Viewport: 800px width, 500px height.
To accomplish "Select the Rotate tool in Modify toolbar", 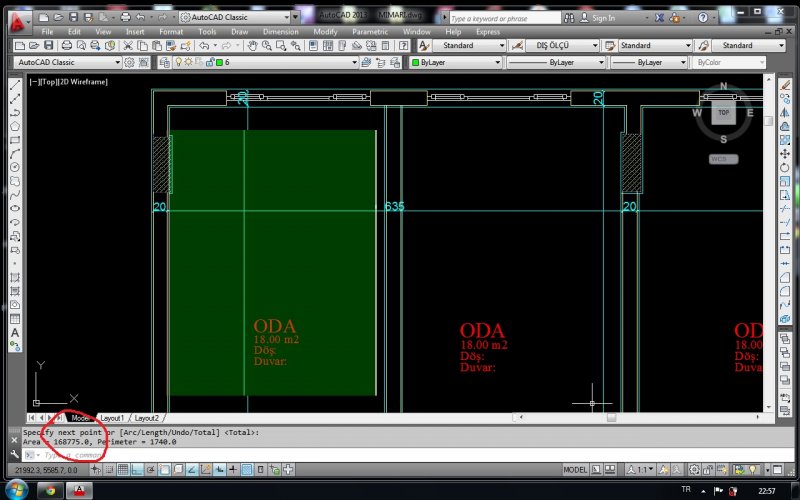I will point(785,167).
